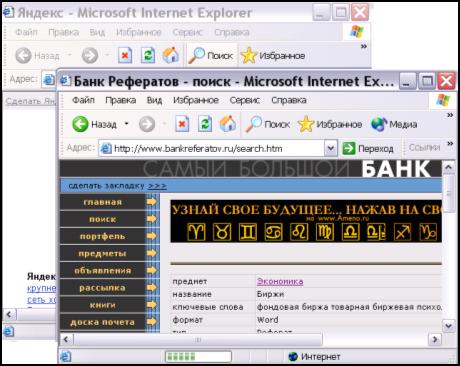Open поиск sidebar link

(x=103, y=219)
